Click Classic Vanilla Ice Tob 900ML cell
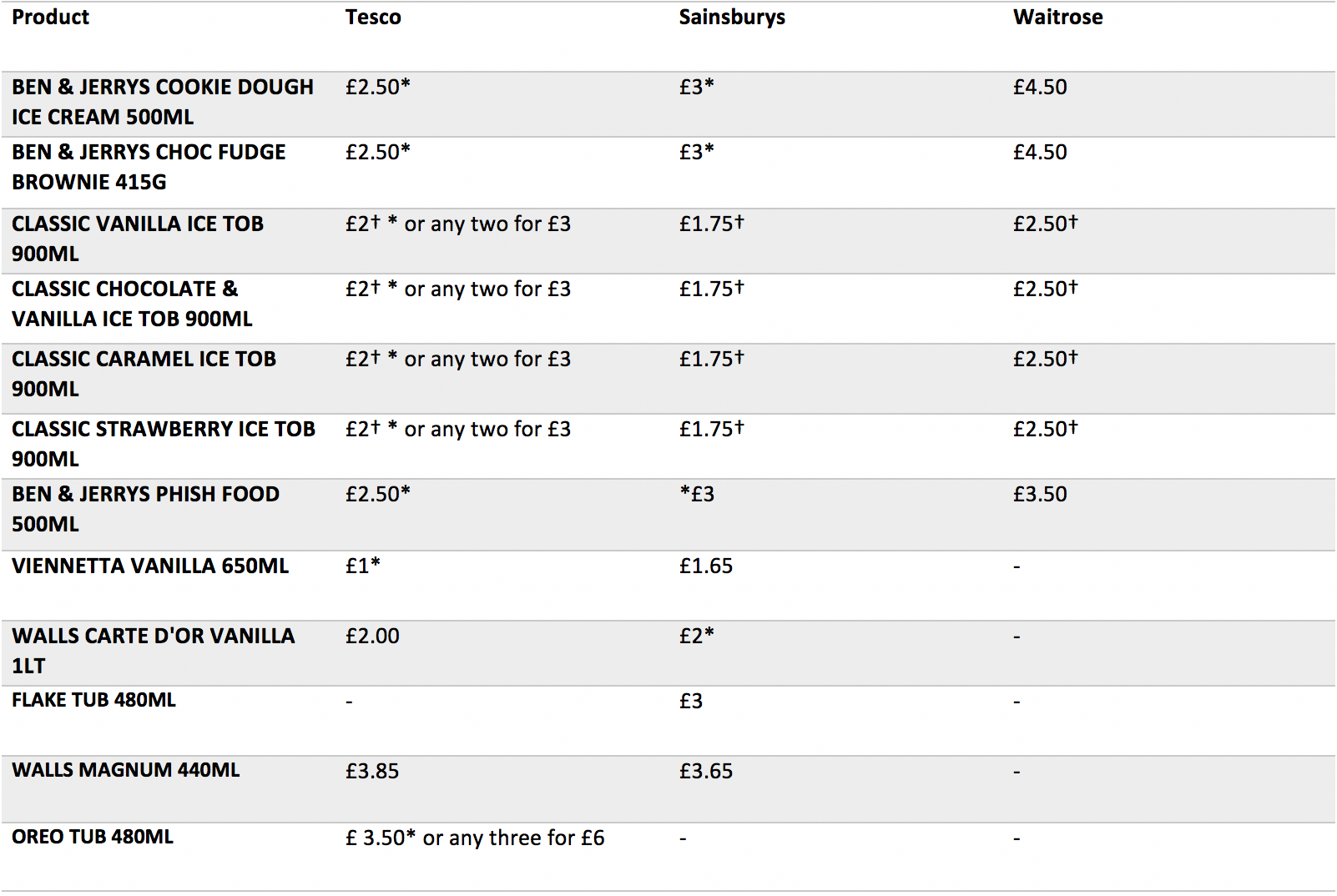The width and height of the screenshot is (1337, 896). pos(138,239)
